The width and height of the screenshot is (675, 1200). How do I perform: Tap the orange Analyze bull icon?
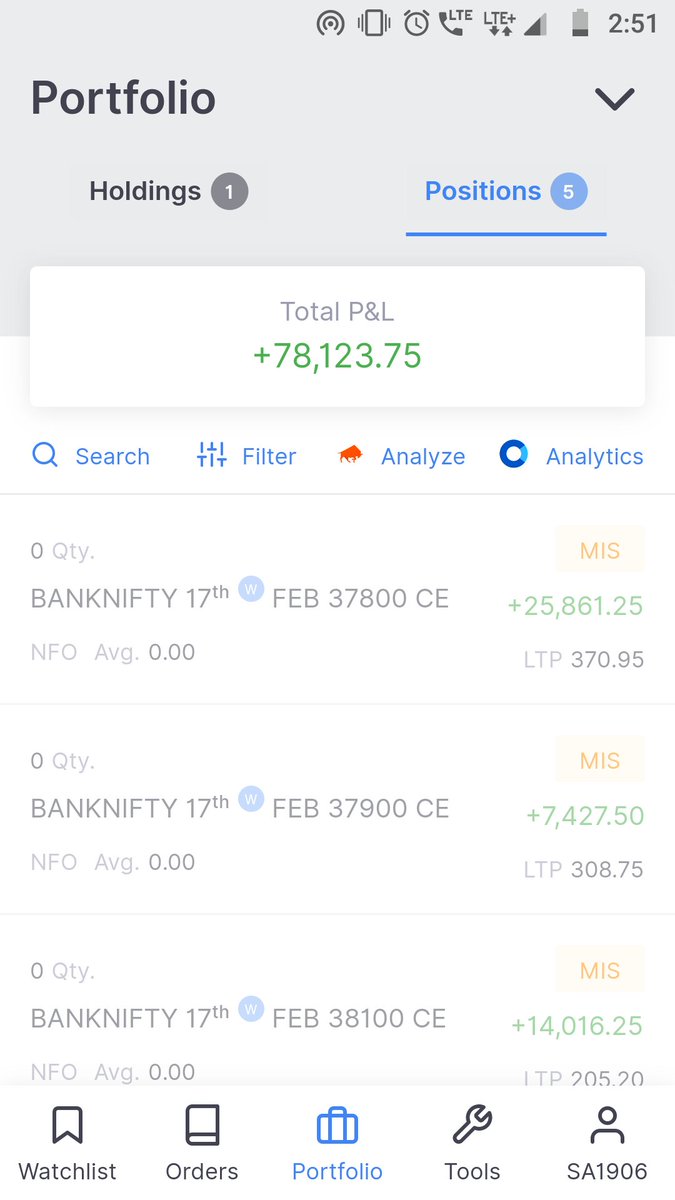click(x=351, y=455)
